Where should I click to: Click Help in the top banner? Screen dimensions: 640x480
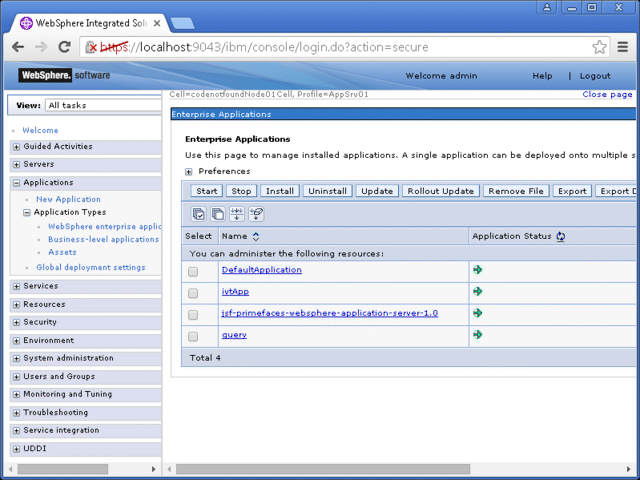click(542, 76)
